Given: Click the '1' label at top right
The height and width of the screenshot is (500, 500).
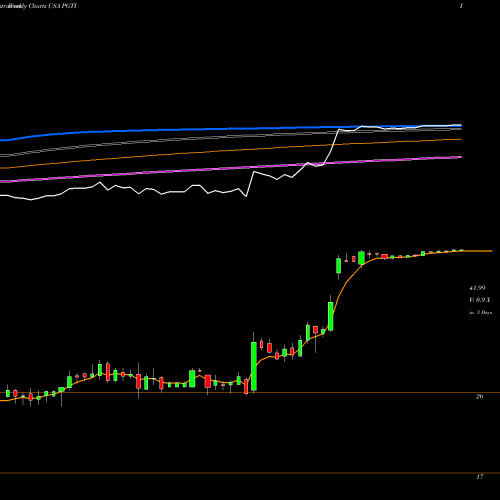Looking at the screenshot, I should pos(461,6).
